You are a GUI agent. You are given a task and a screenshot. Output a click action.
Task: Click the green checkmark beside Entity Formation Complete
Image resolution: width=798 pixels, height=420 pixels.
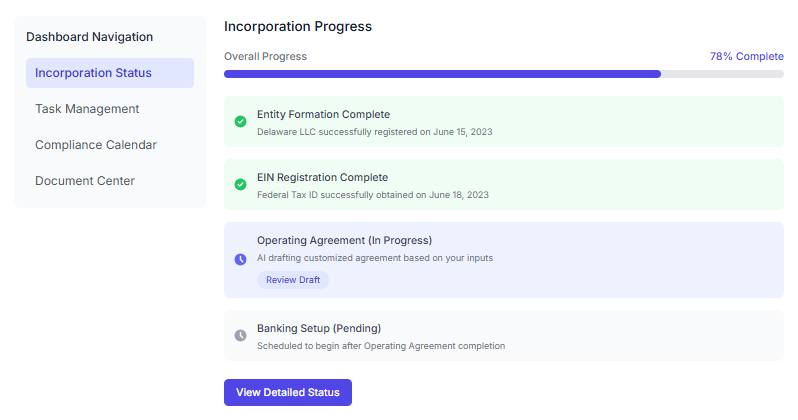click(240, 122)
